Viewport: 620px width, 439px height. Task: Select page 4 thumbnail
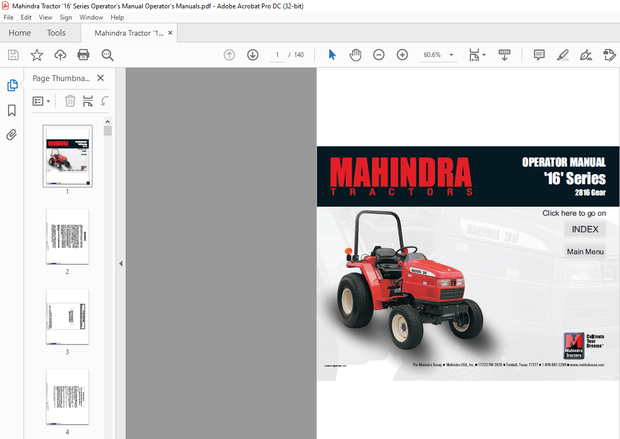(68, 397)
